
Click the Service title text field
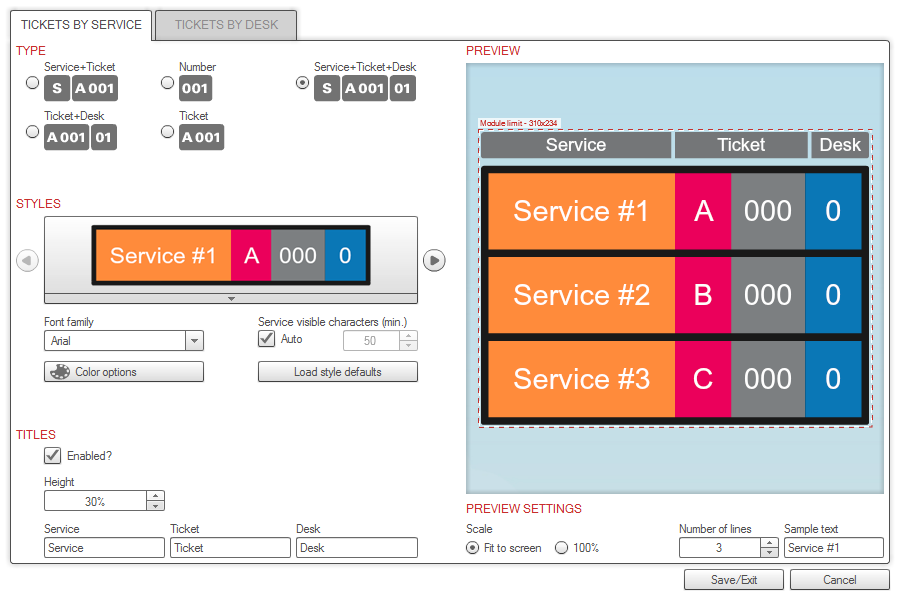(x=104, y=548)
